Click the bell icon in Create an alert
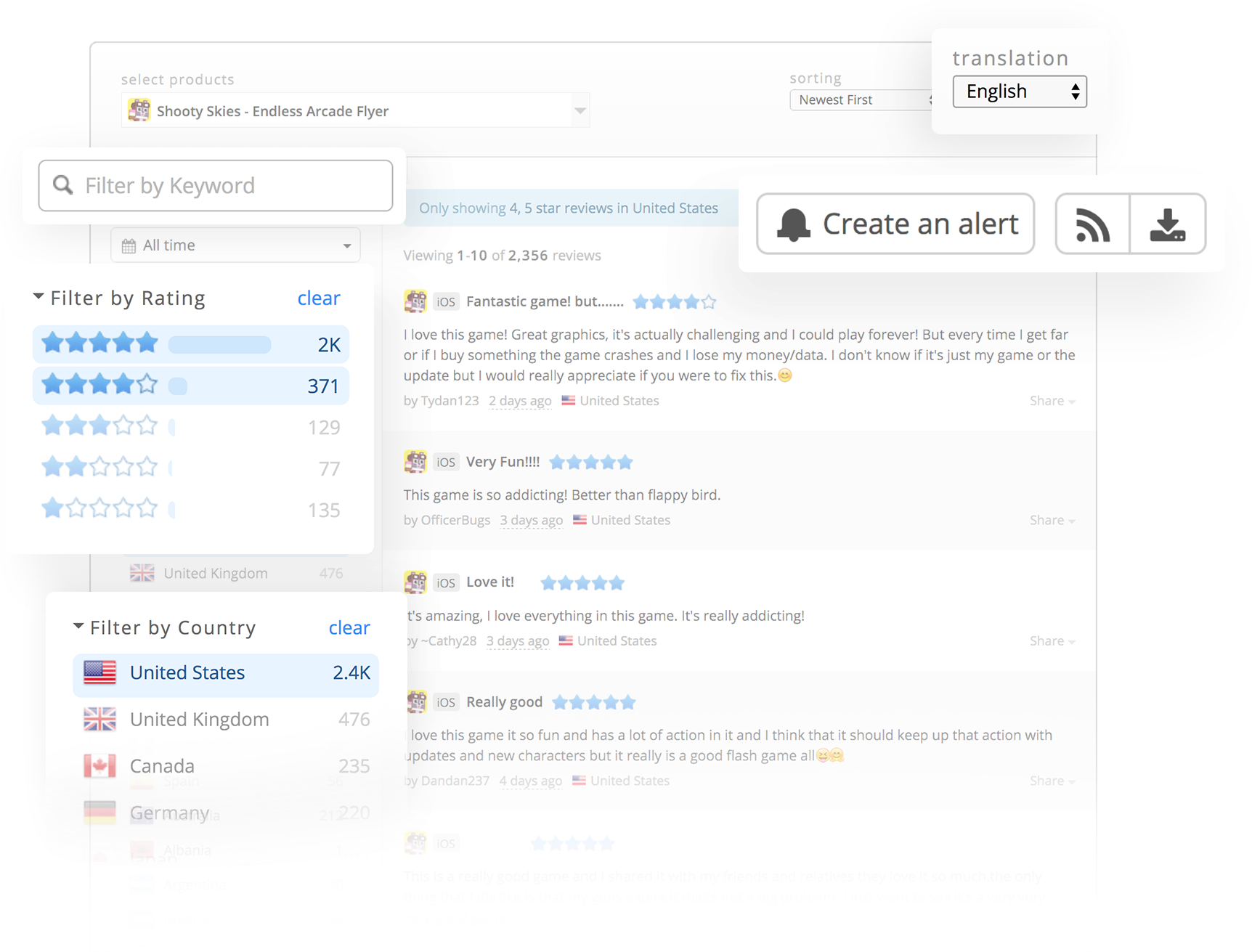 pyautogui.click(x=793, y=224)
